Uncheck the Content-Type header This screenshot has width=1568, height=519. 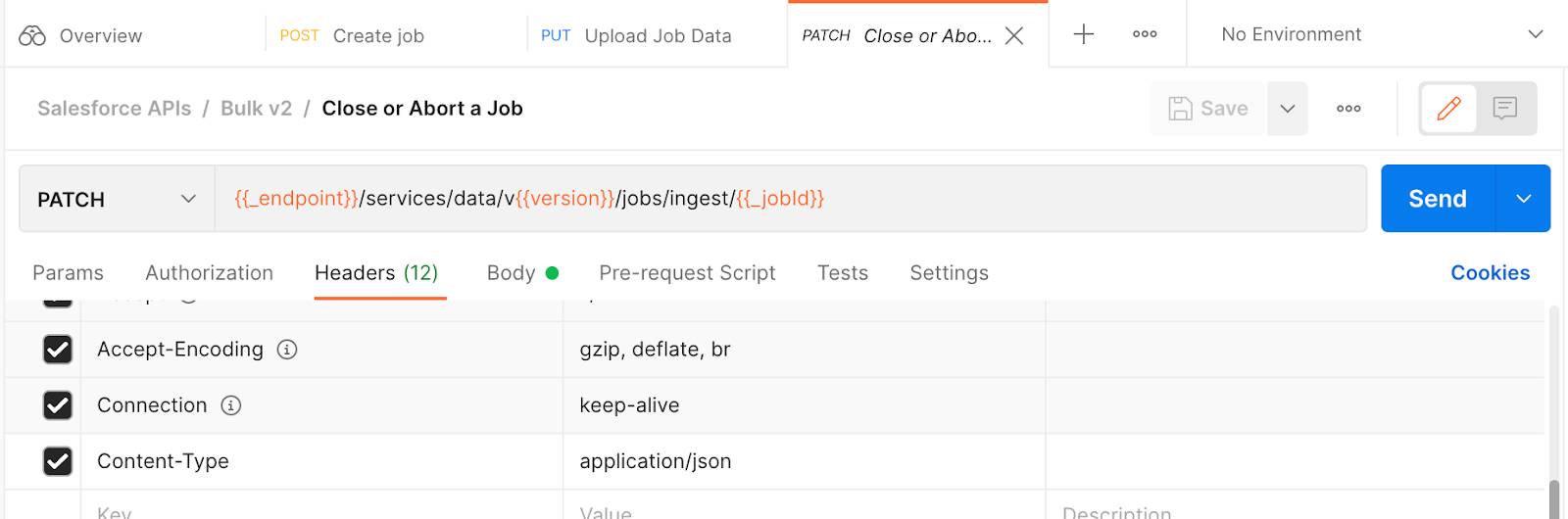coord(58,461)
